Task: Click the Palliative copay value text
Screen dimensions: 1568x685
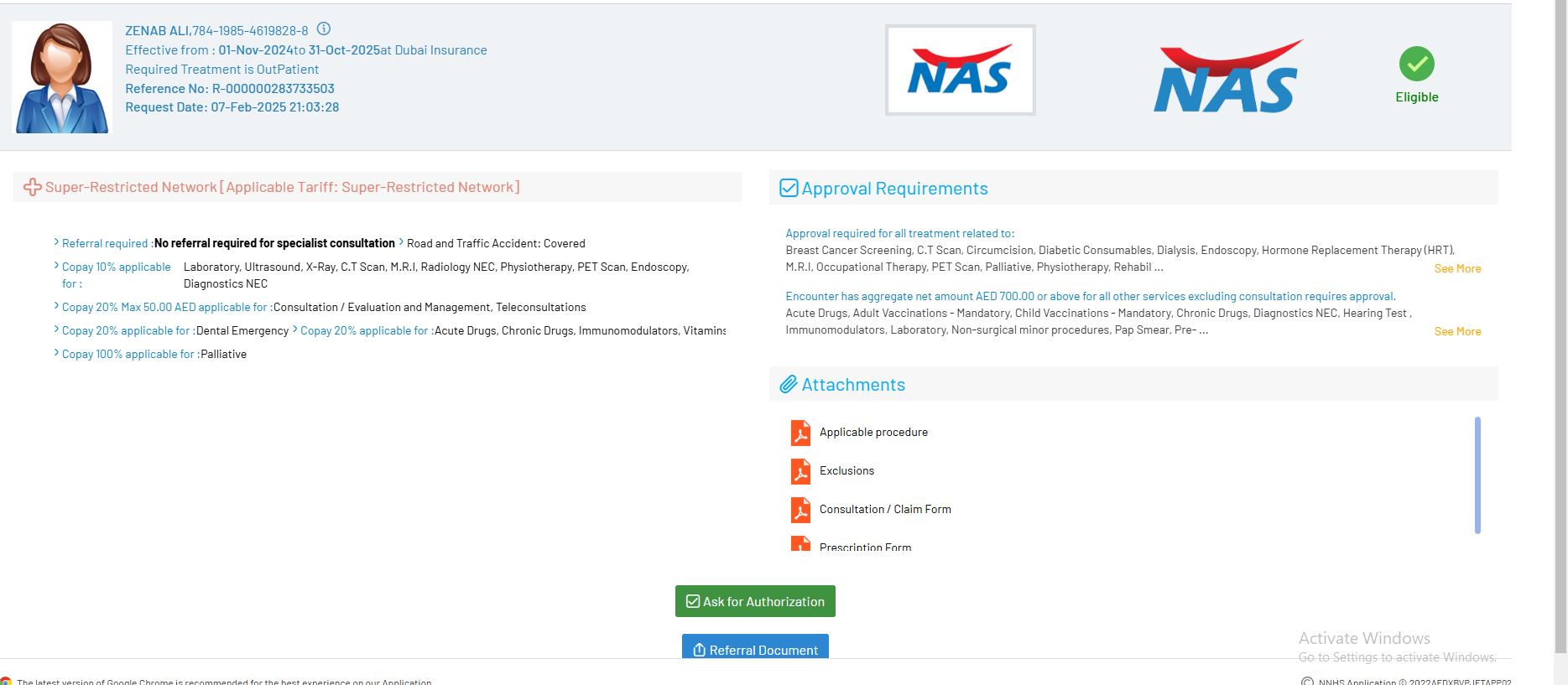Action: pyautogui.click(x=224, y=355)
